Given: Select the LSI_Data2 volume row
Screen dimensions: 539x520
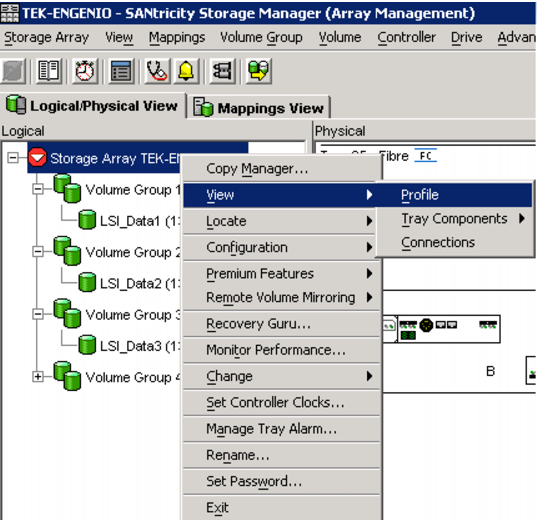Looking at the screenshot, I should tap(130, 283).
